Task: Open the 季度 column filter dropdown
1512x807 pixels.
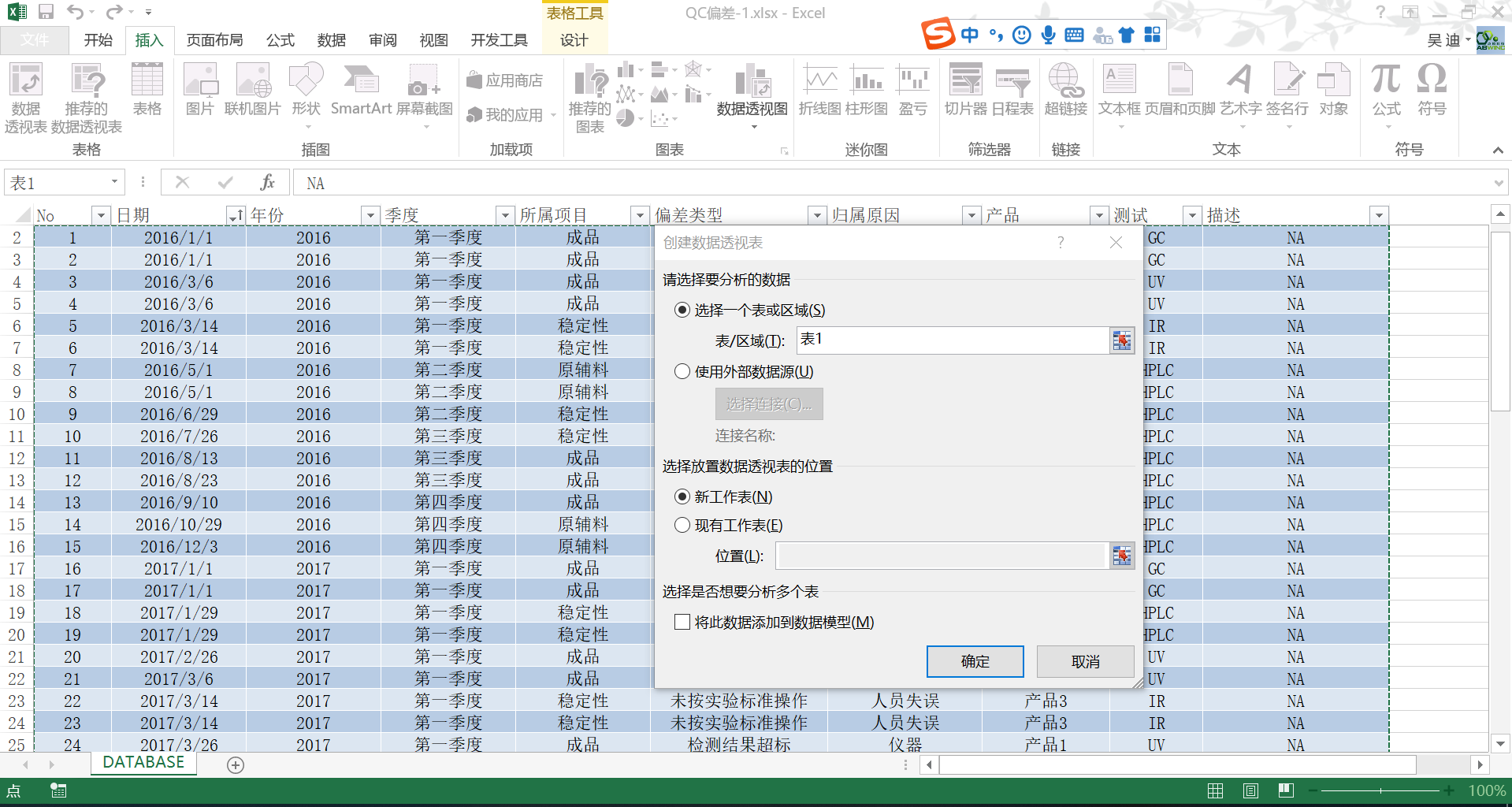Action: coord(505,215)
